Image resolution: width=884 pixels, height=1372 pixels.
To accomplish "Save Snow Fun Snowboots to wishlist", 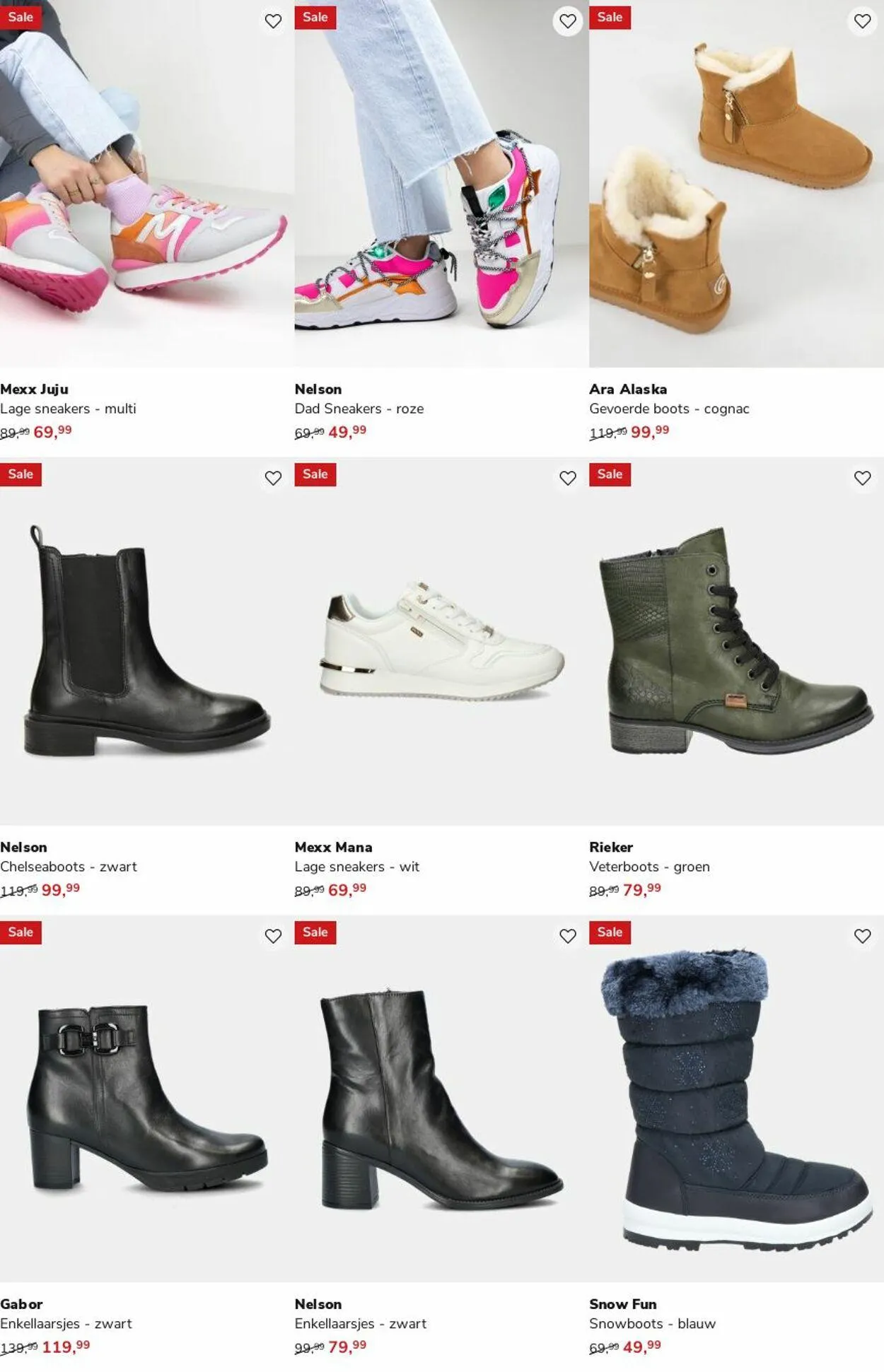I will tap(862, 937).
